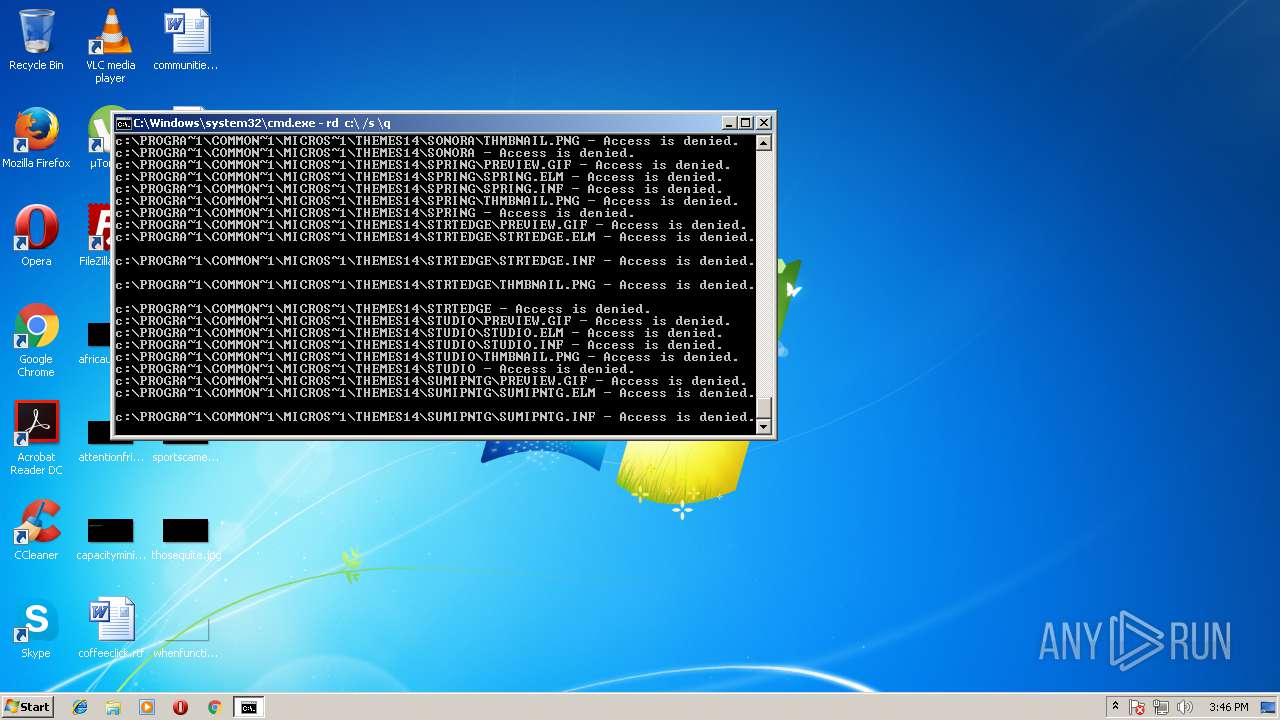This screenshot has height=720, width=1280.
Task: Launch CCleaner from the desktop
Action: [36, 531]
